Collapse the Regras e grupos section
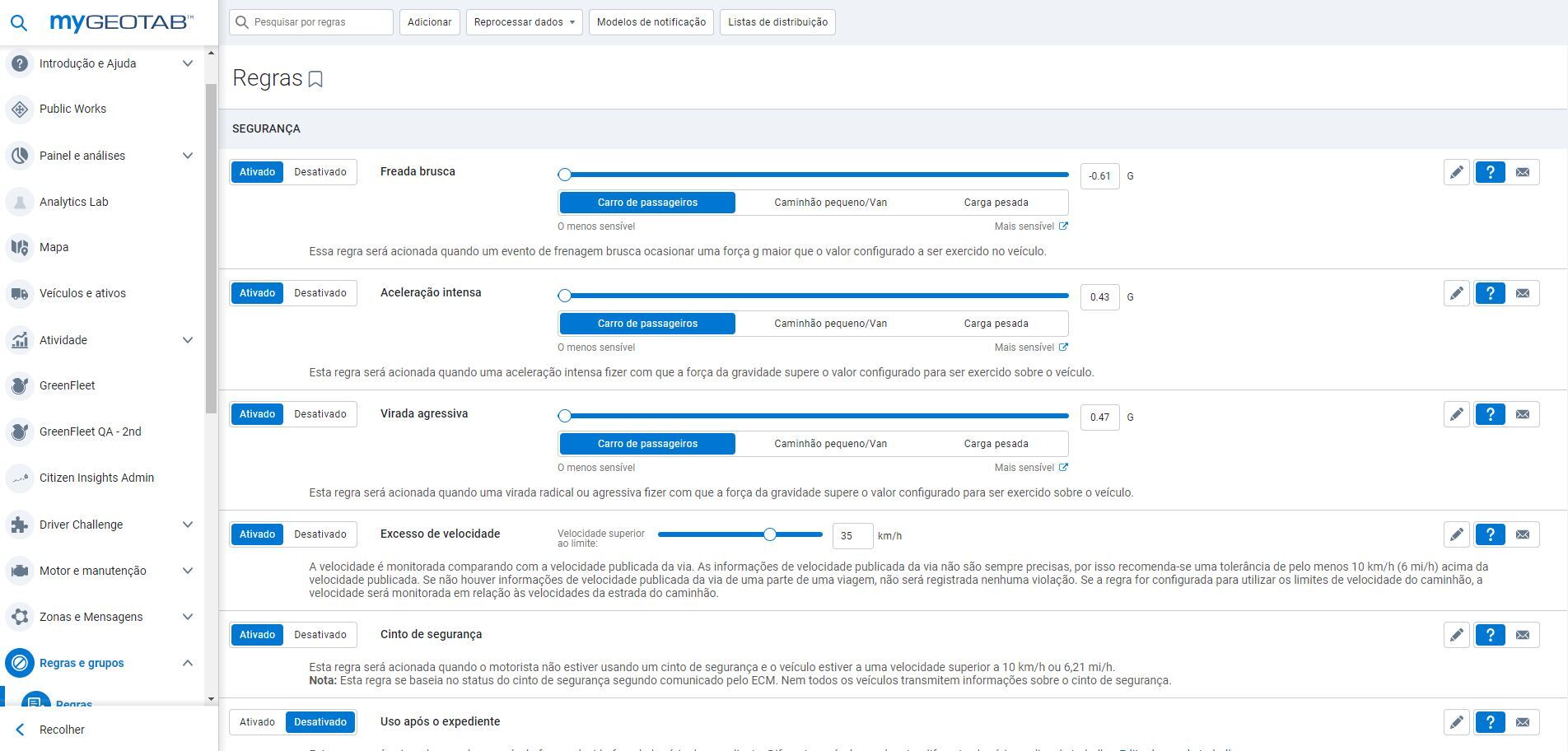This screenshot has height=751, width=1568. pos(188,663)
